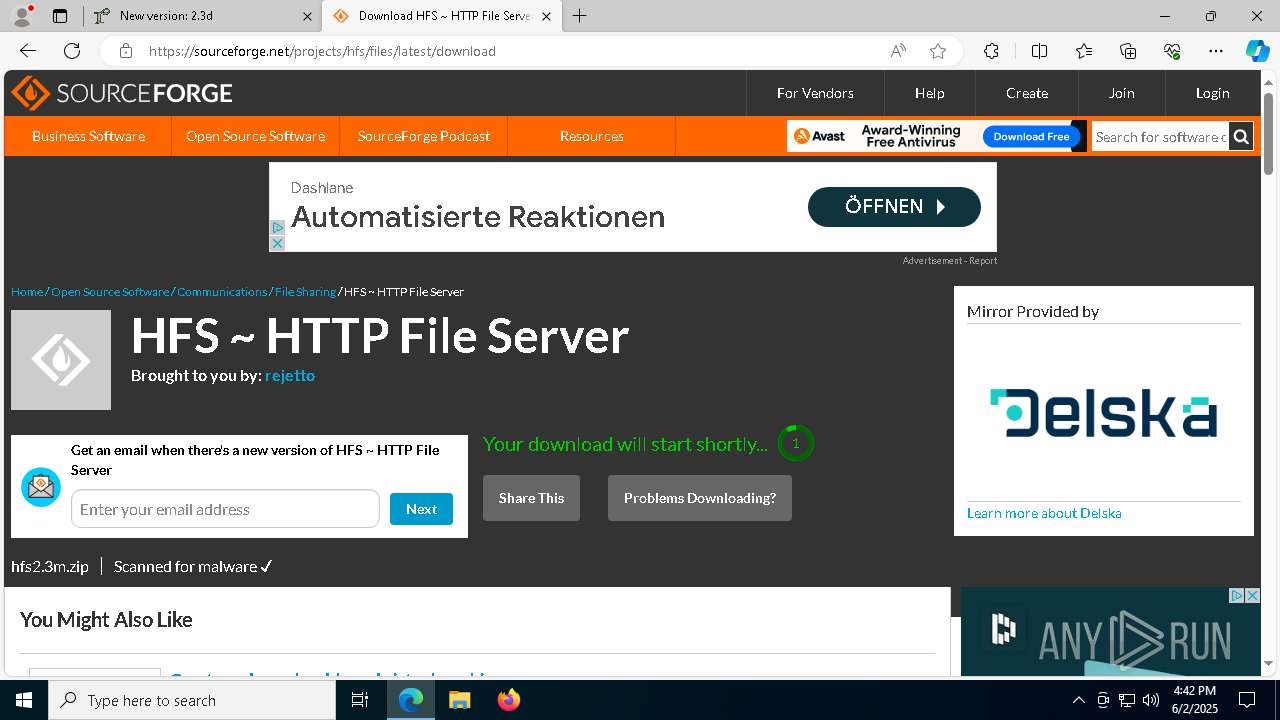The width and height of the screenshot is (1280, 720).
Task: Open the rejetto author link
Action: click(x=290, y=375)
